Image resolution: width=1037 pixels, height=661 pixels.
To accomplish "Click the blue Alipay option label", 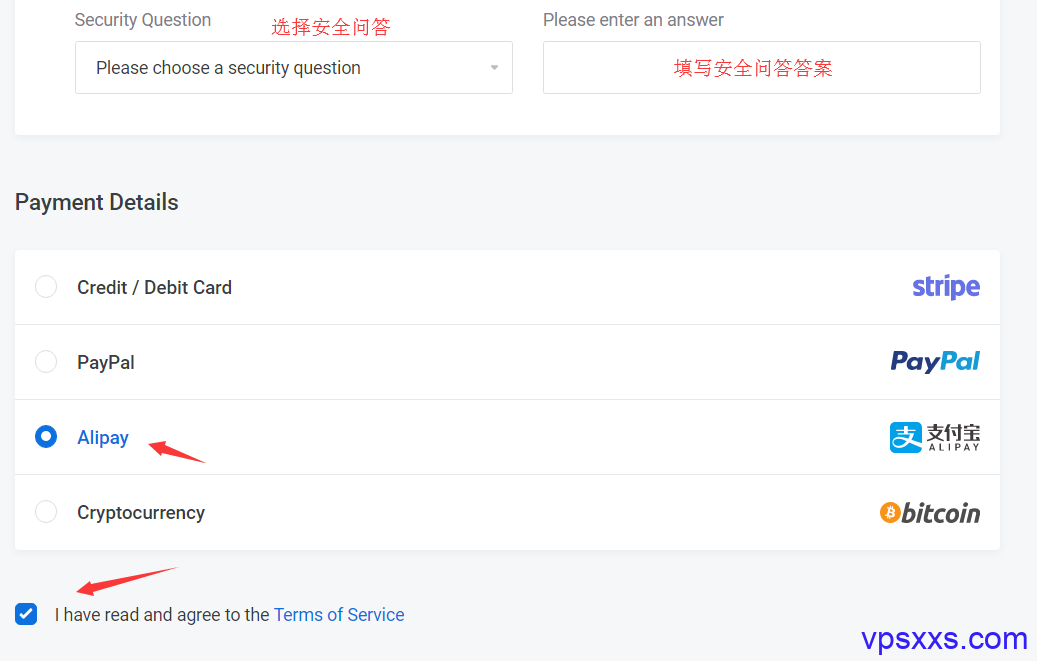I will (103, 437).
